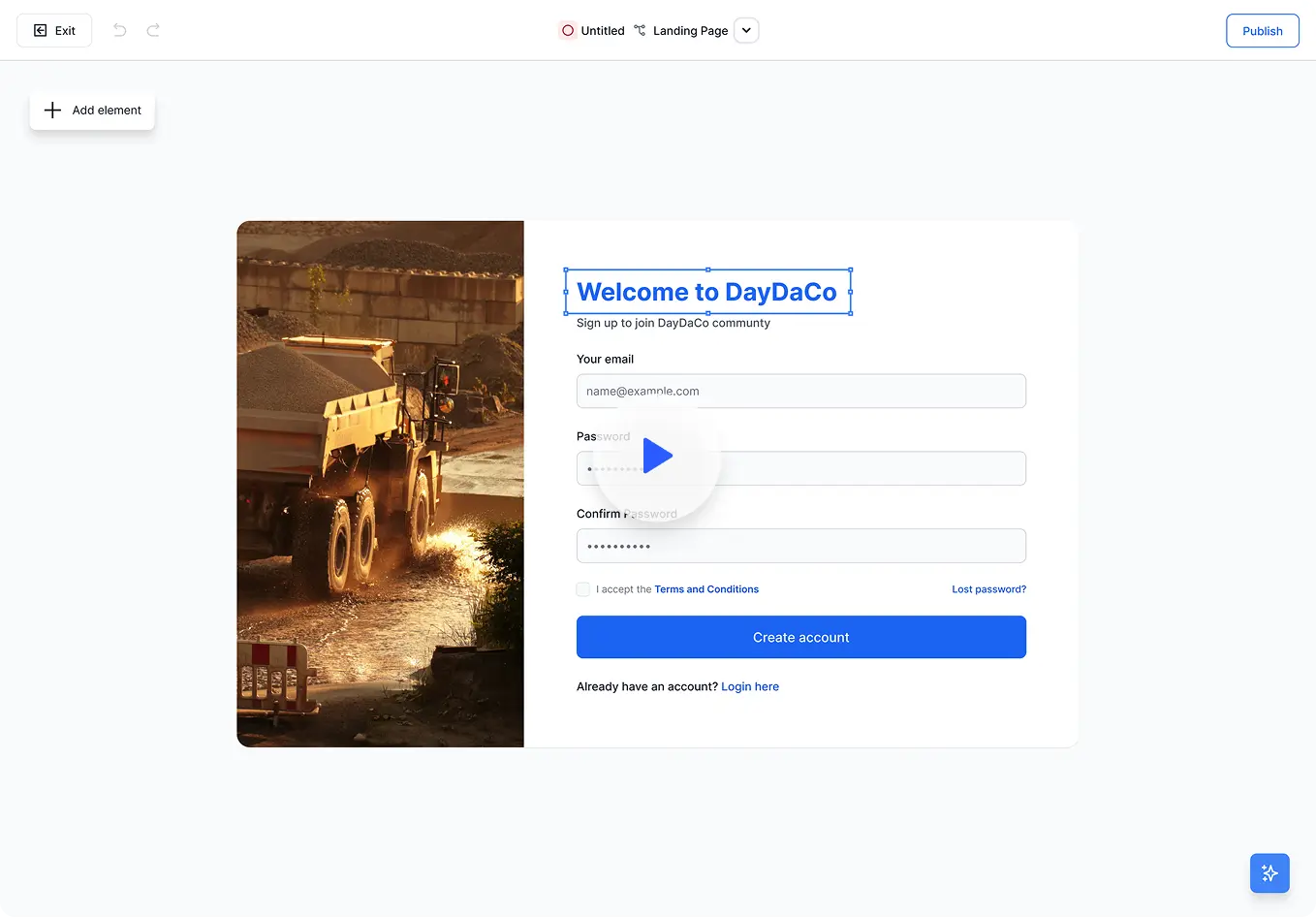Undo the last action
The image size is (1316, 918).
coord(120,31)
